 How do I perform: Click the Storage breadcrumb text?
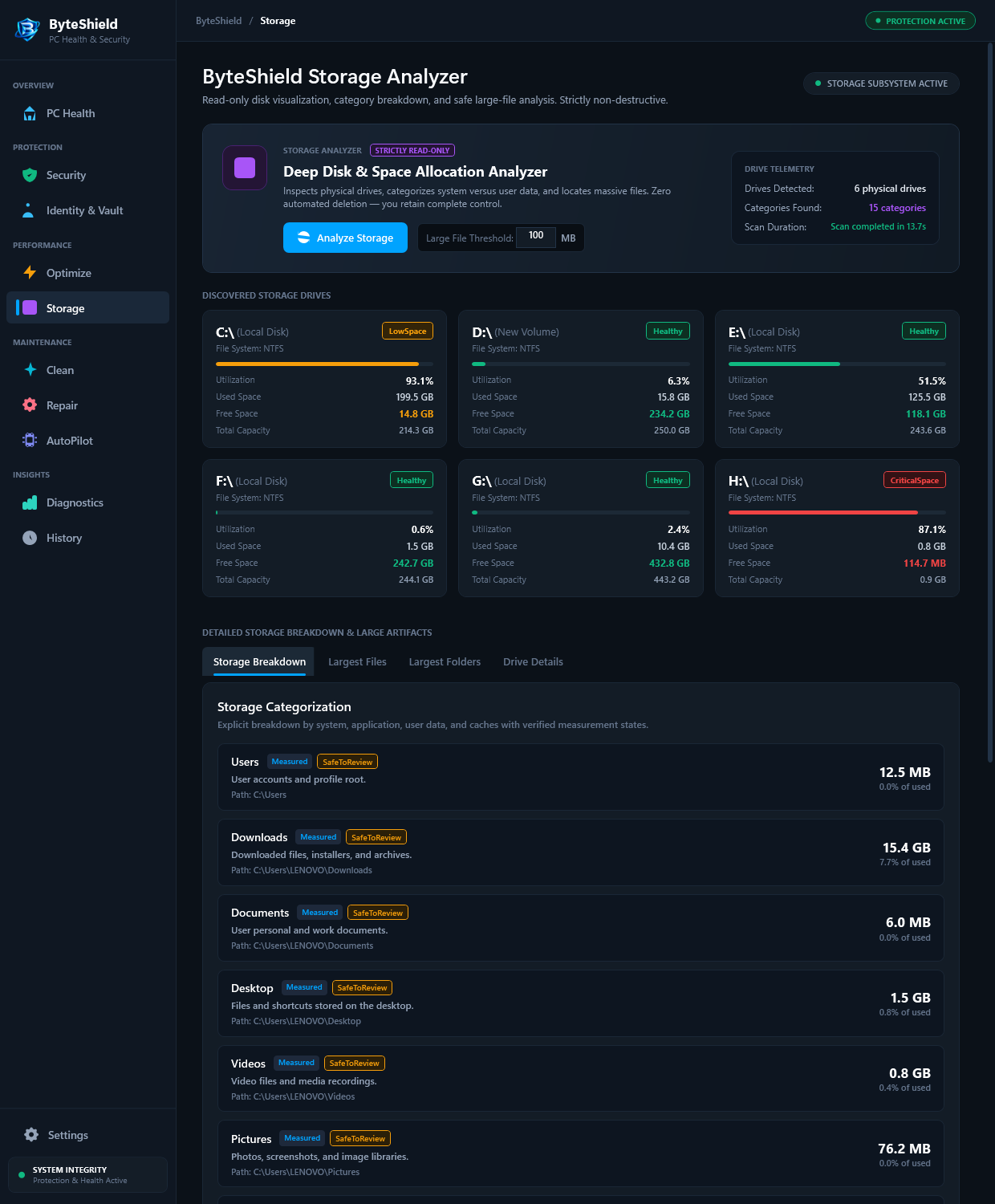click(278, 21)
